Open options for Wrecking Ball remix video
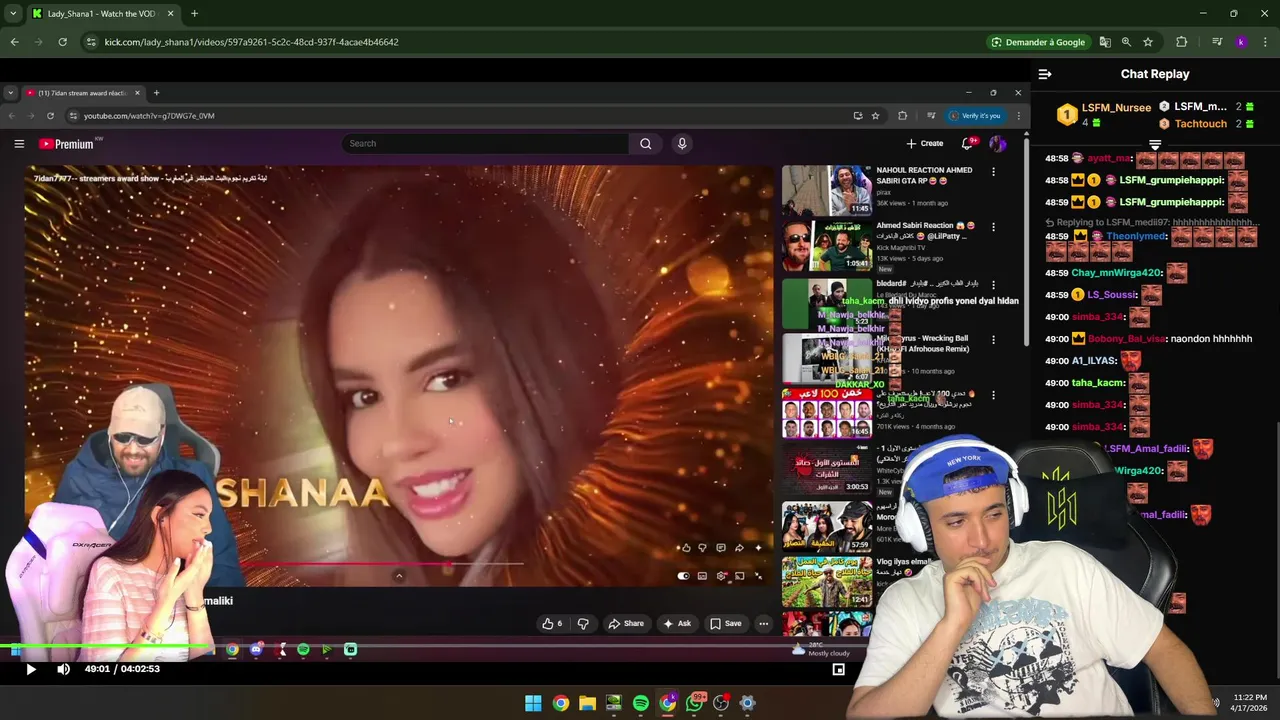The image size is (1280, 720). coord(993,340)
